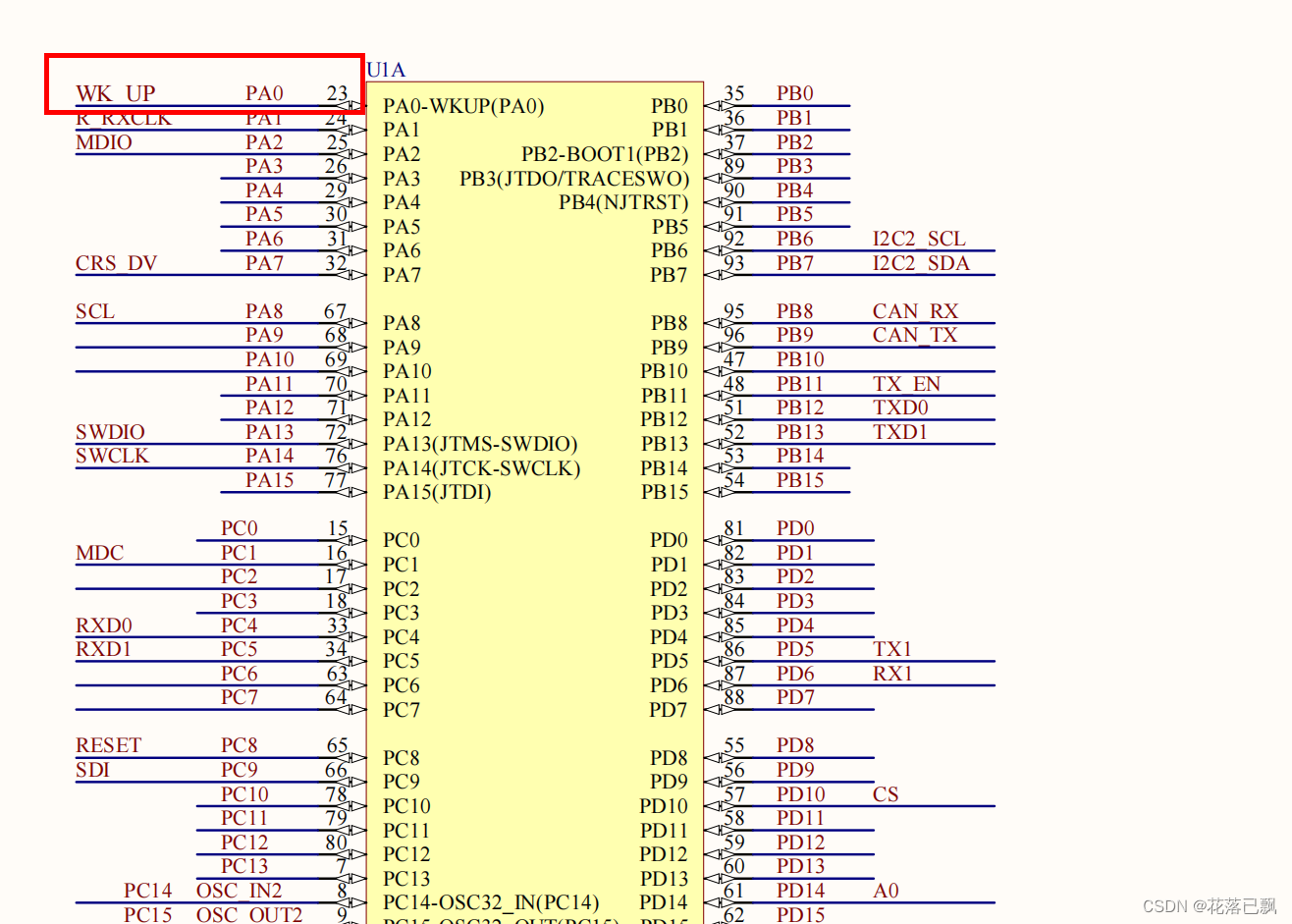Image resolution: width=1292 pixels, height=924 pixels.
Task: Click pin number 72 beside PA13
Action: coord(336,432)
